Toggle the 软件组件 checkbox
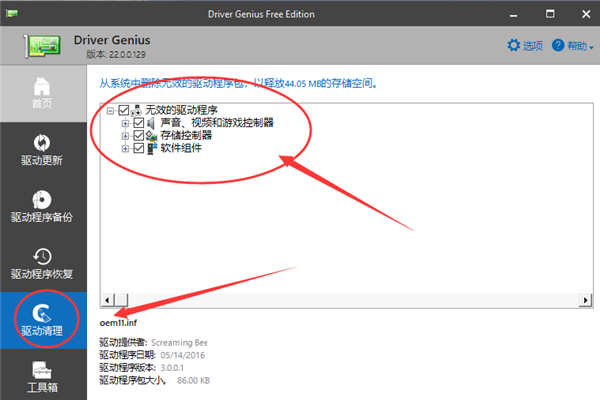Image resolution: width=600 pixels, height=400 pixels. 139,148
